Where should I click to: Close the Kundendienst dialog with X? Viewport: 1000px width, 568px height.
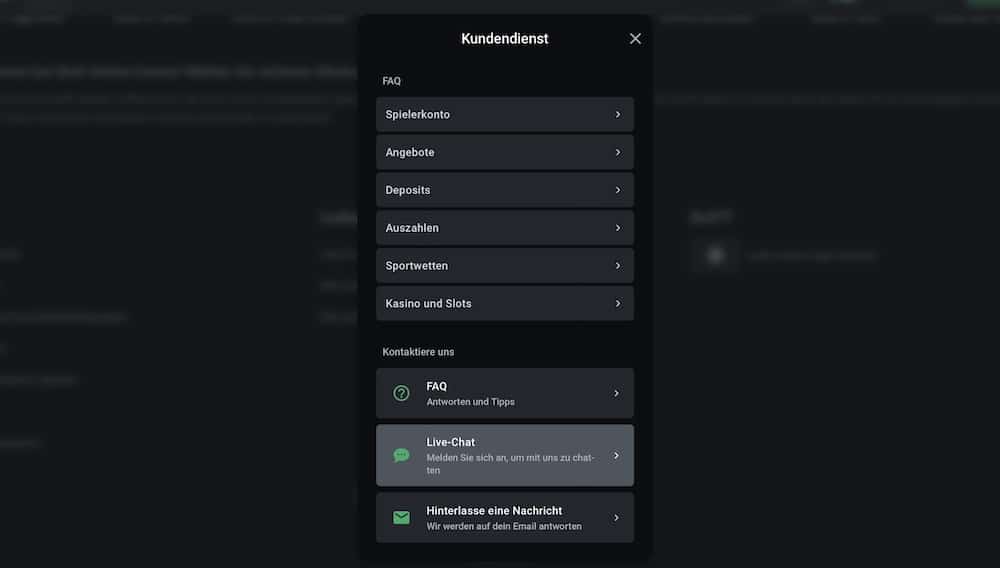pos(635,39)
